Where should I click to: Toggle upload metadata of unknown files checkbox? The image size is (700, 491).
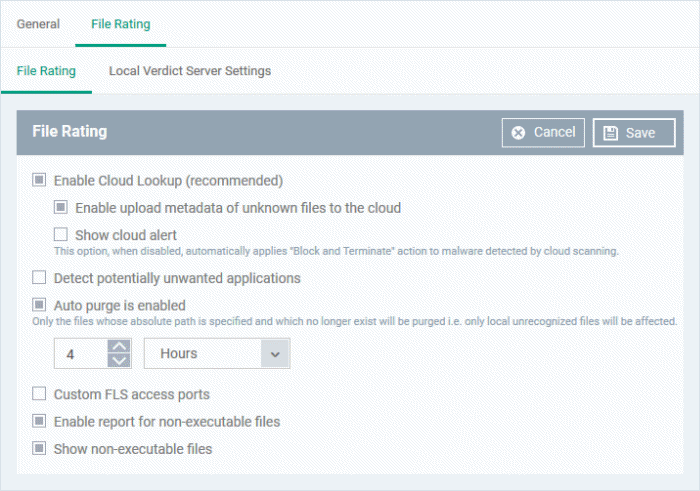coord(61,208)
